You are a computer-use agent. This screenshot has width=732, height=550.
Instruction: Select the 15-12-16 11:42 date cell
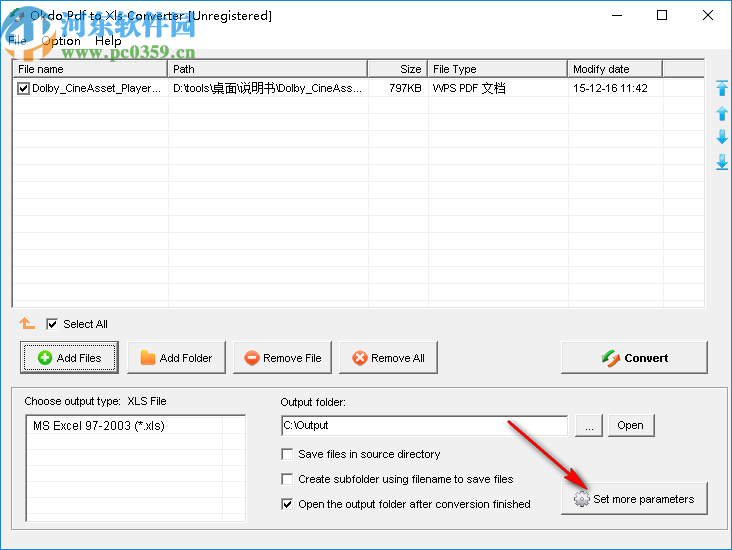point(610,88)
